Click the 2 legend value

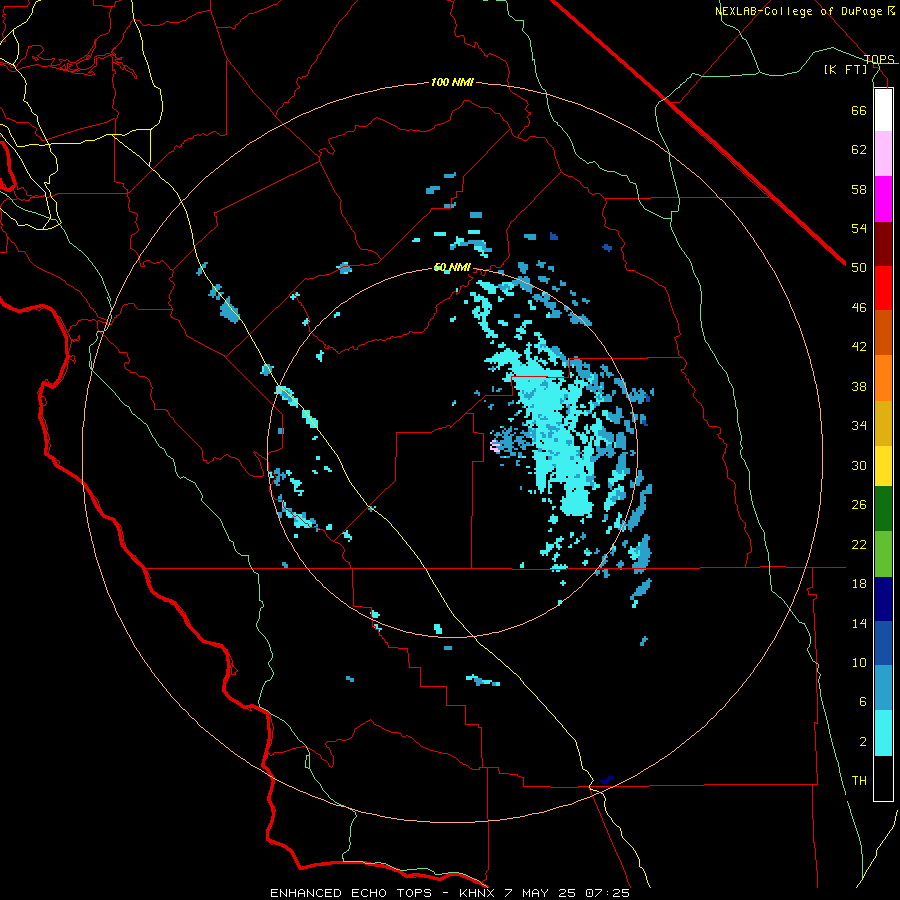[x=863, y=742]
